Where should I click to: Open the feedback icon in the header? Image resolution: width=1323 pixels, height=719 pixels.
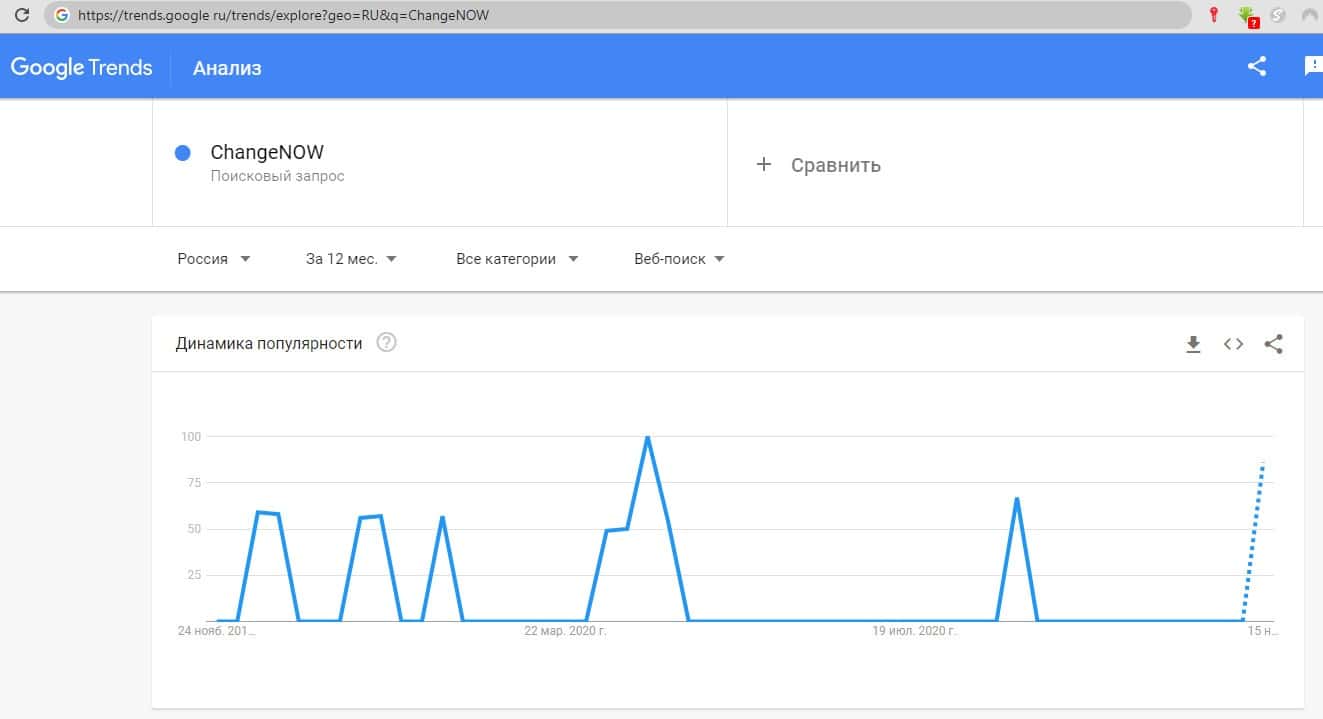coord(1313,67)
